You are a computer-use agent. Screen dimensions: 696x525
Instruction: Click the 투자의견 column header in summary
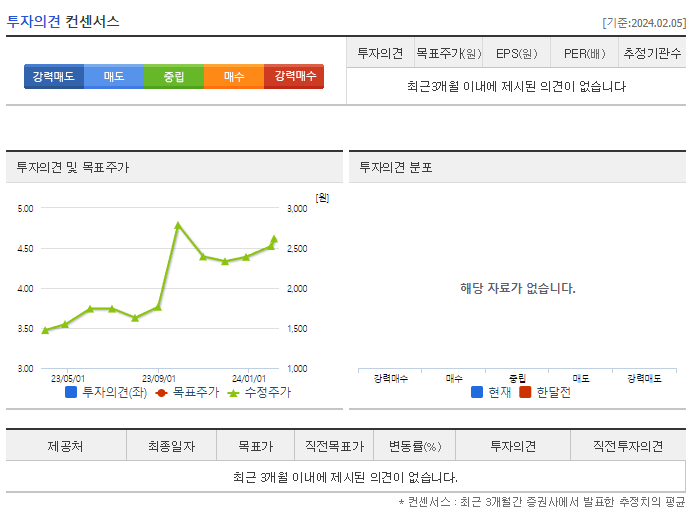[380, 53]
